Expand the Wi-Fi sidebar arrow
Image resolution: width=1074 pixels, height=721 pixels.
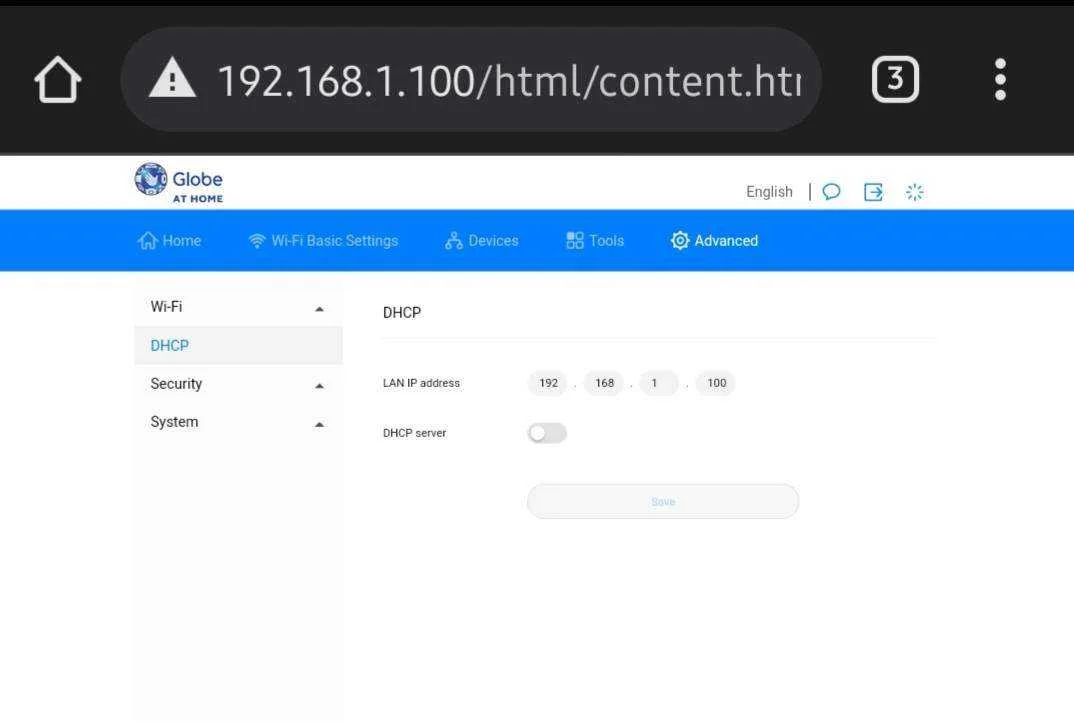319,309
